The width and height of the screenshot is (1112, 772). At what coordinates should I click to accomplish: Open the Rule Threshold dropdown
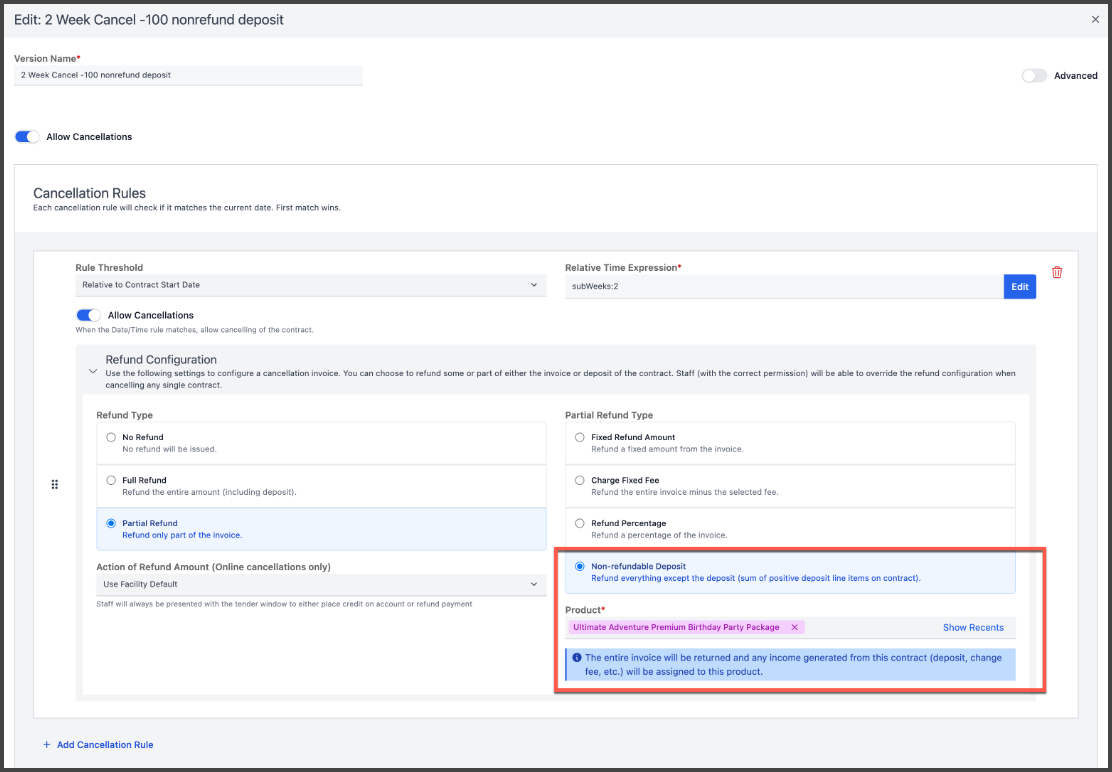click(x=310, y=286)
